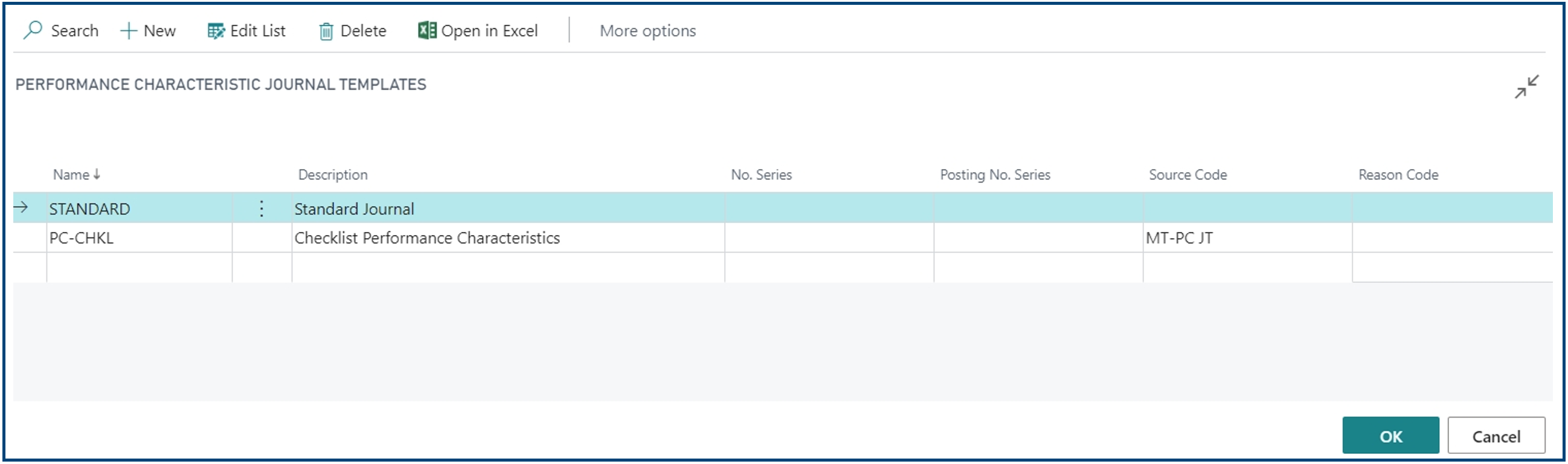The width and height of the screenshot is (1568, 464).
Task: Open the STANDARD row's three-dot actions menu
Action: click(262, 209)
